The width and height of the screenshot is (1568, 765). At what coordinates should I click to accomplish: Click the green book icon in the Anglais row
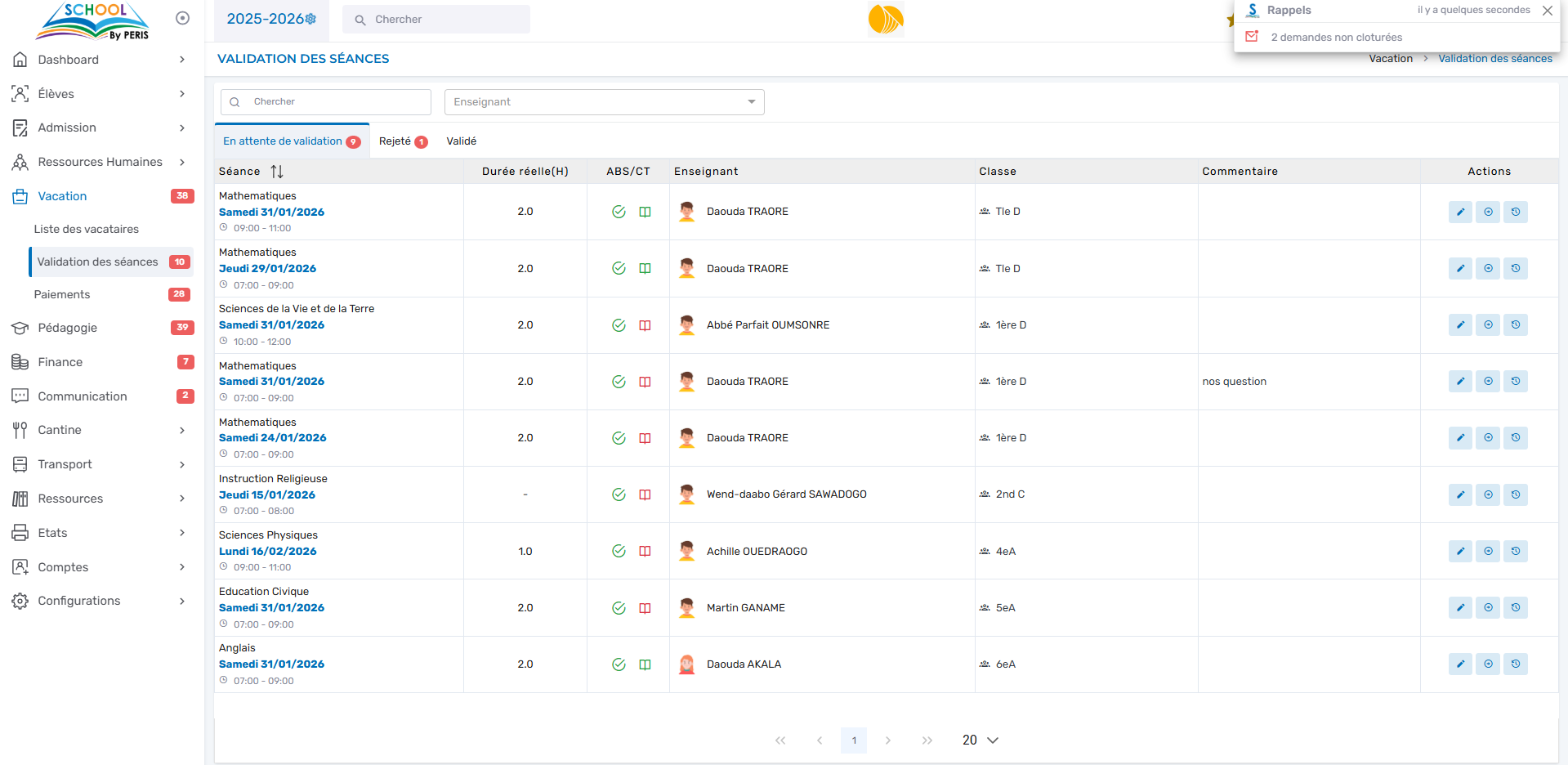tap(645, 664)
